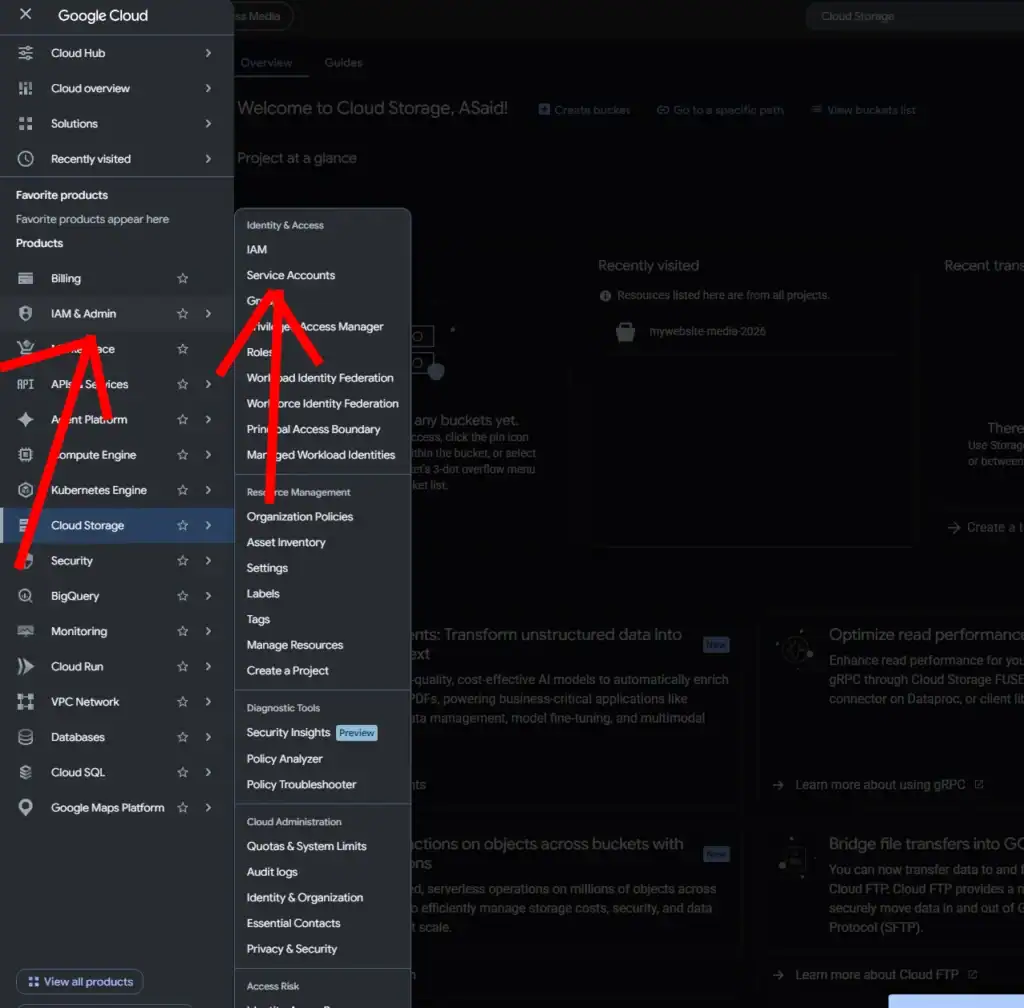The height and width of the screenshot is (1008, 1024).
Task: Expand the VPC Network submenu chevron
Action: pos(208,701)
